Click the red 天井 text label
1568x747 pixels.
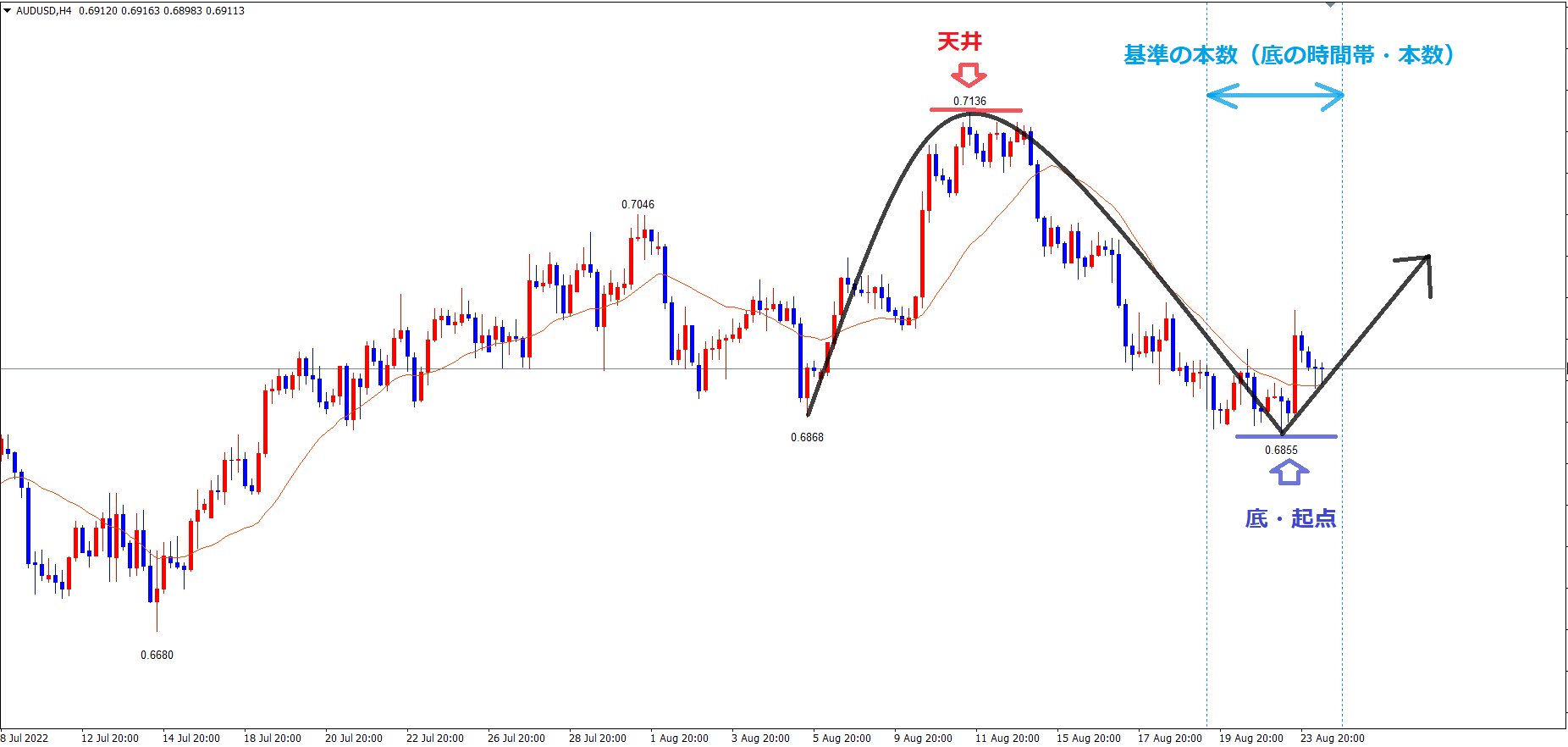(959, 41)
